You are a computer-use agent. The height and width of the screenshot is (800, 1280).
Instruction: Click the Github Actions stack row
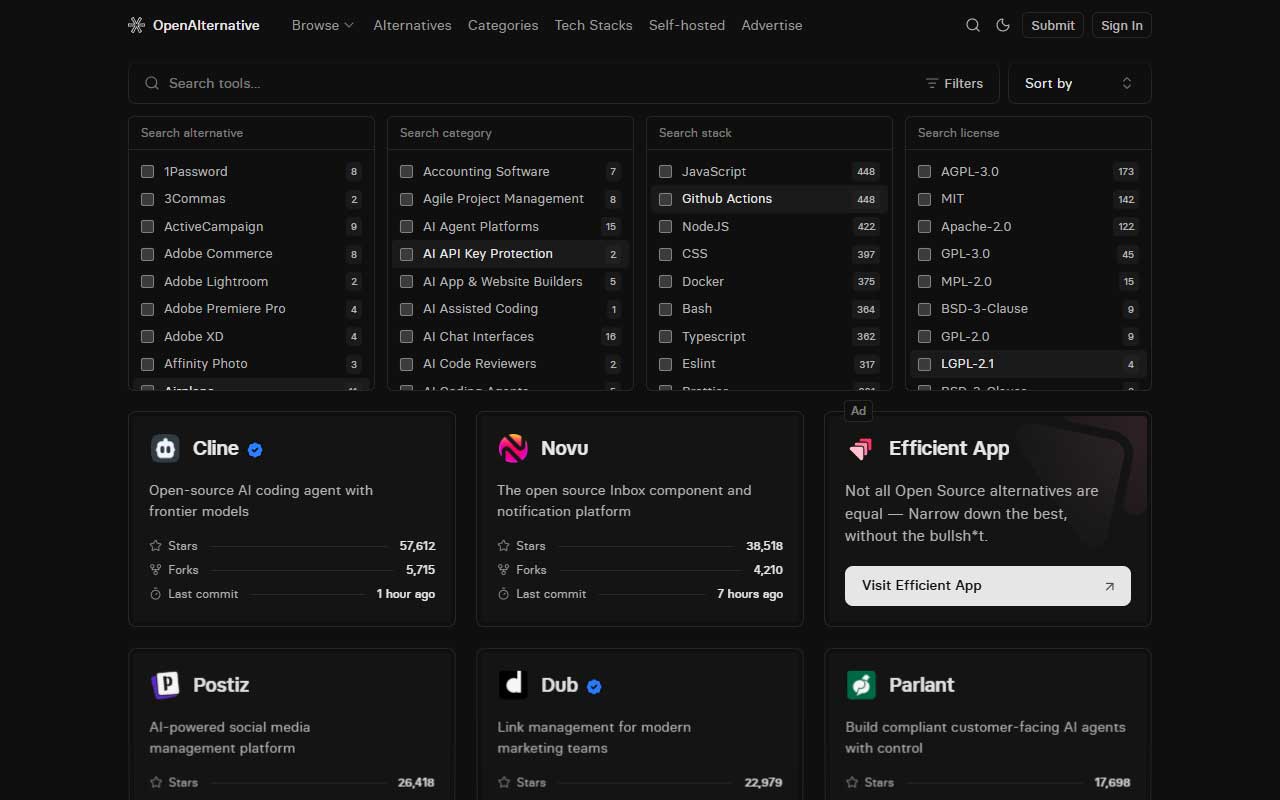(x=769, y=199)
